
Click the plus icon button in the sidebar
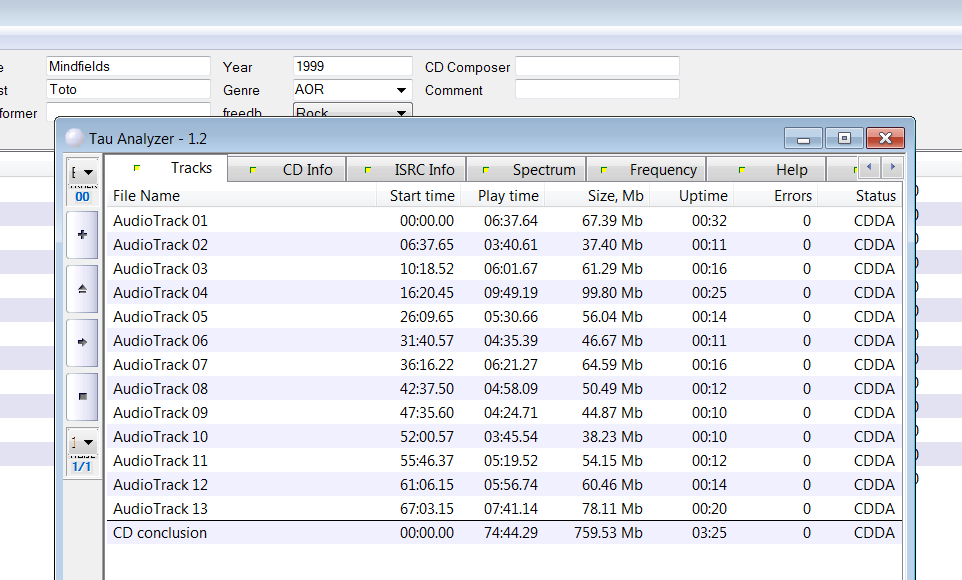pos(82,234)
